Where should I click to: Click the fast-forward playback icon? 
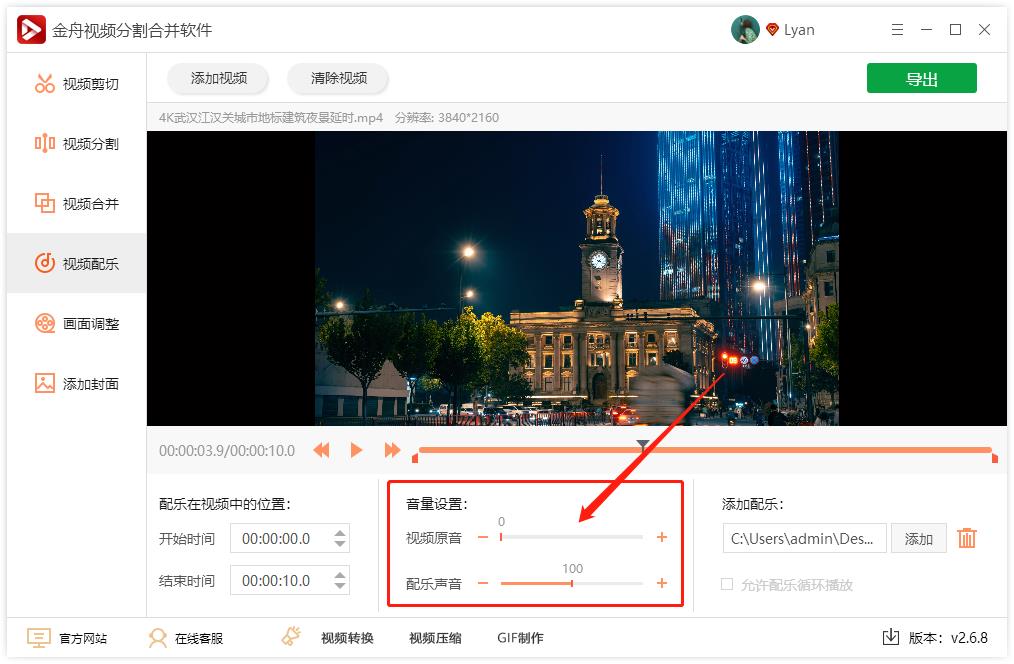point(392,450)
